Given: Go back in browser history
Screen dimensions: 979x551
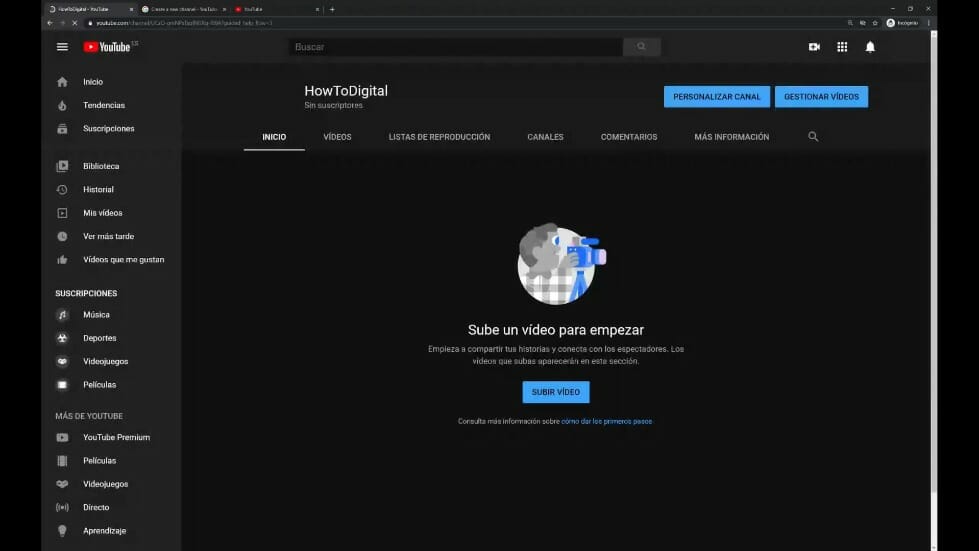Looking at the screenshot, I should [50, 23].
